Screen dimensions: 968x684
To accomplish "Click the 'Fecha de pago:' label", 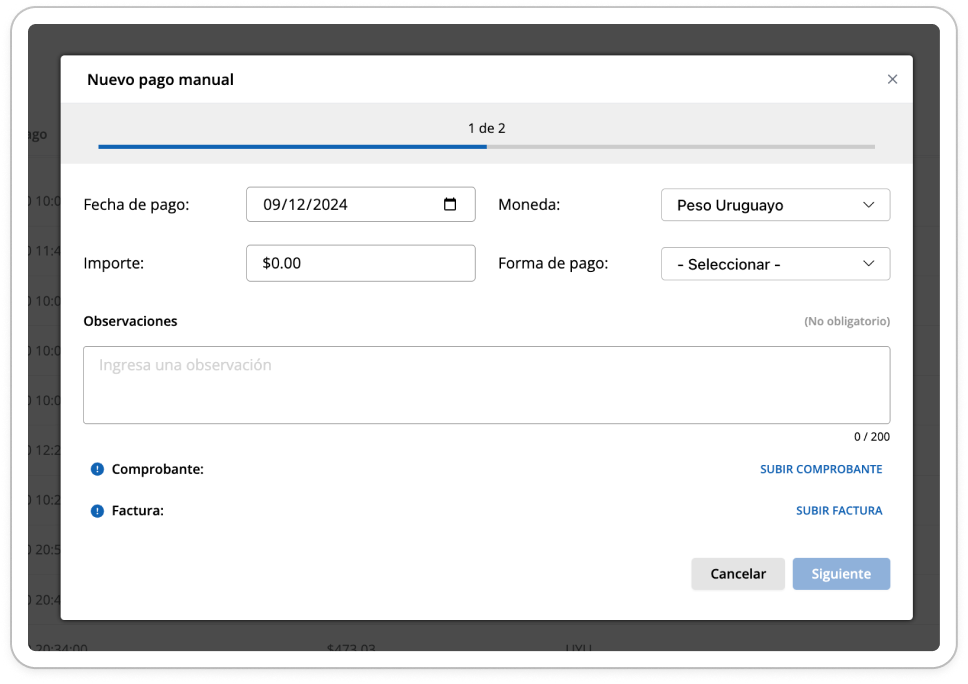I will point(136,205).
